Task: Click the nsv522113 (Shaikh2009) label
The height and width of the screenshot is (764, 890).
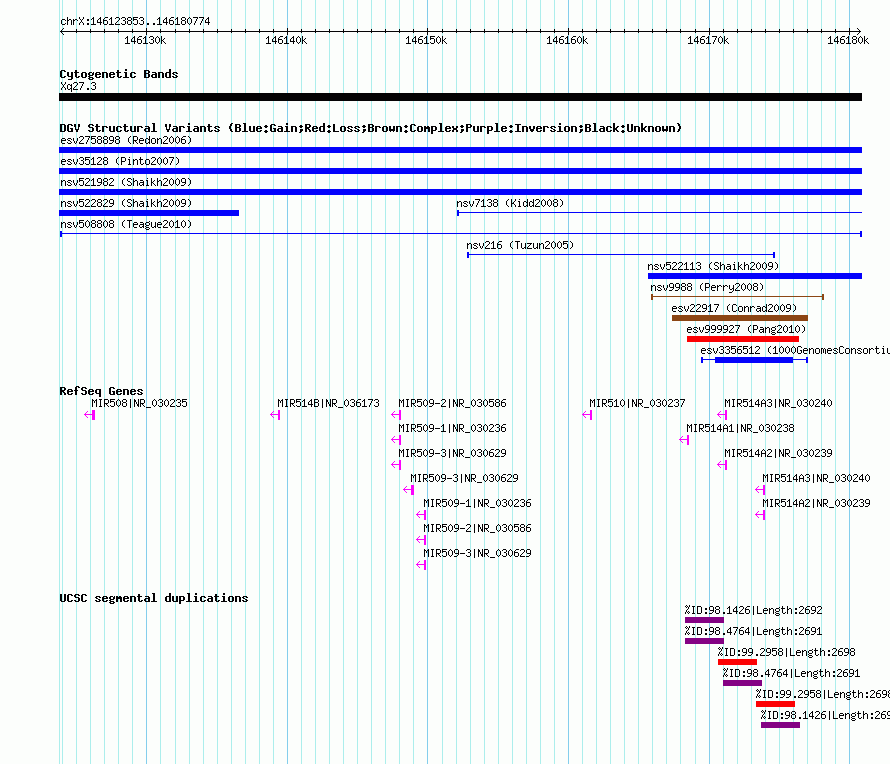Action: [713, 266]
